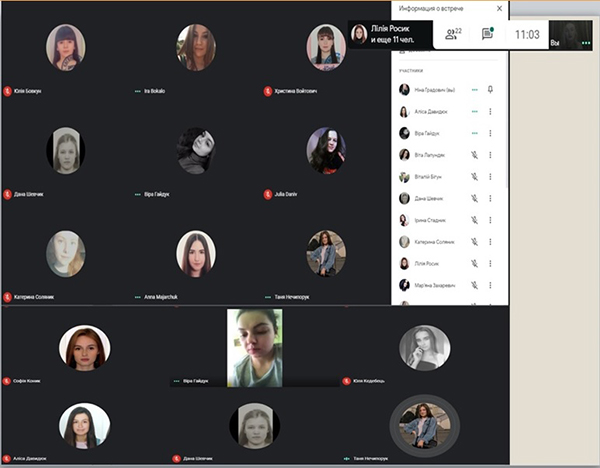Click the audio indicator dots in the Аліса Давидюк list row
This screenshot has height=468, width=600.
coord(474,112)
